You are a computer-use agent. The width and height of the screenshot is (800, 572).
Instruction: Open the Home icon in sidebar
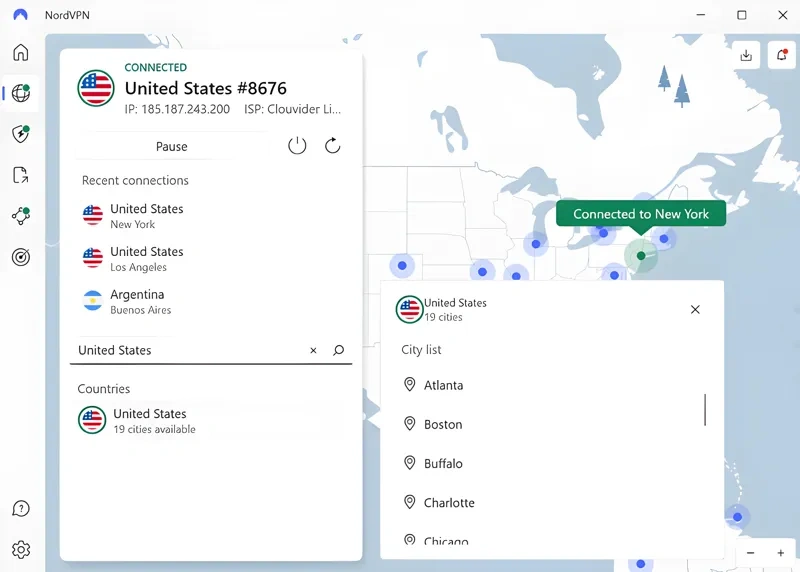[x=21, y=53]
